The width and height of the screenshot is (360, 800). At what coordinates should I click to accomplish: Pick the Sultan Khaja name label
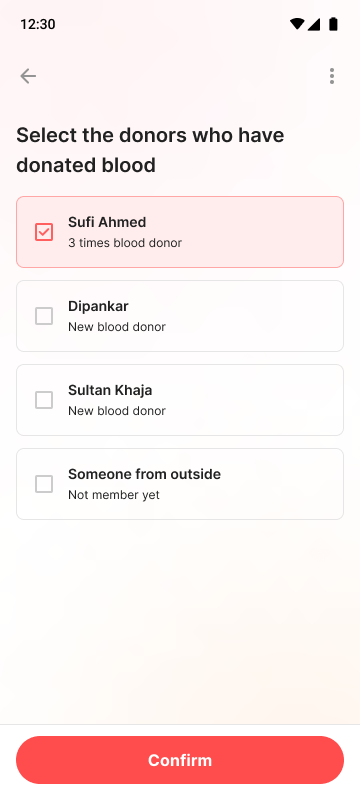click(110, 390)
